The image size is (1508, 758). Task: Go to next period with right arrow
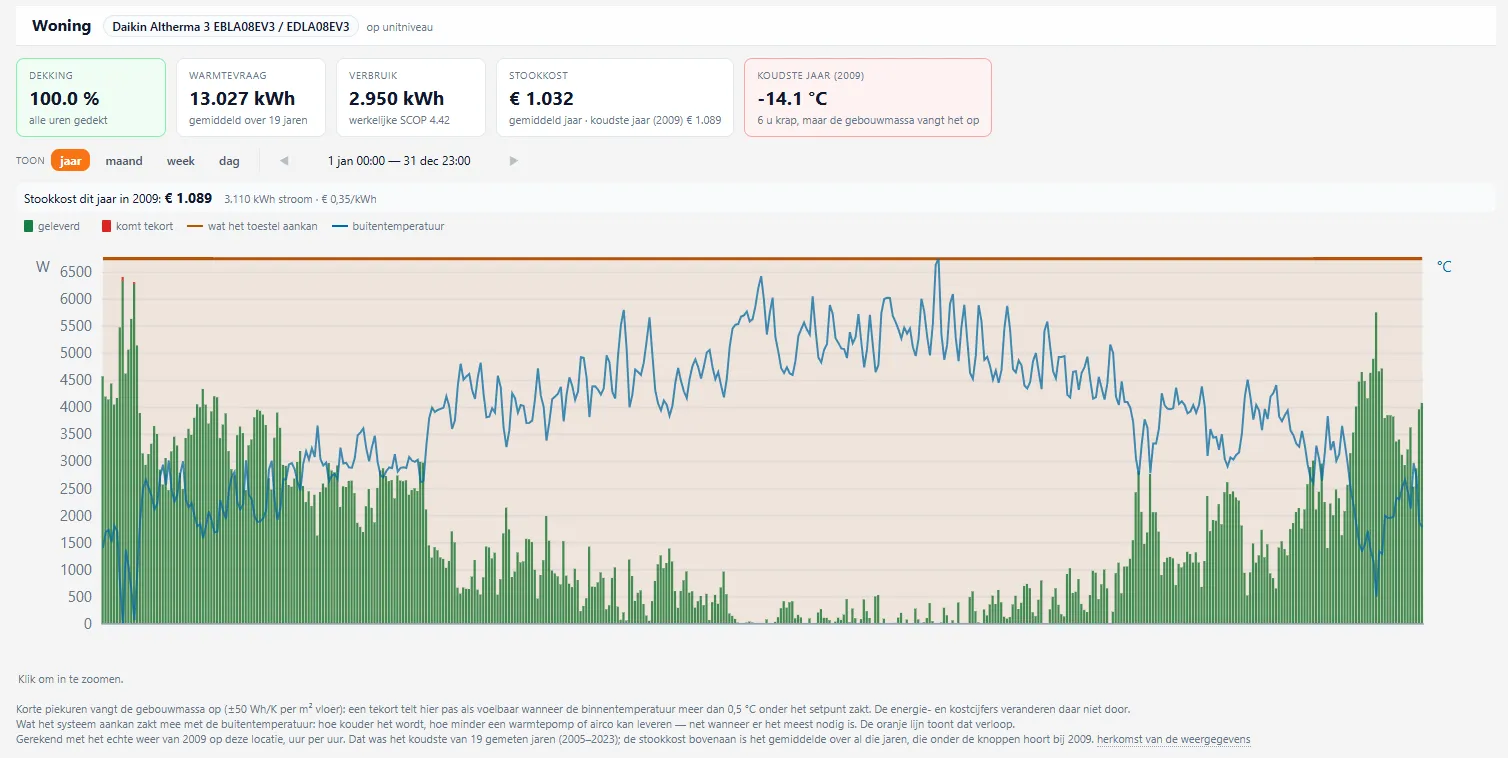pyautogui.click(x=514, y=161)
